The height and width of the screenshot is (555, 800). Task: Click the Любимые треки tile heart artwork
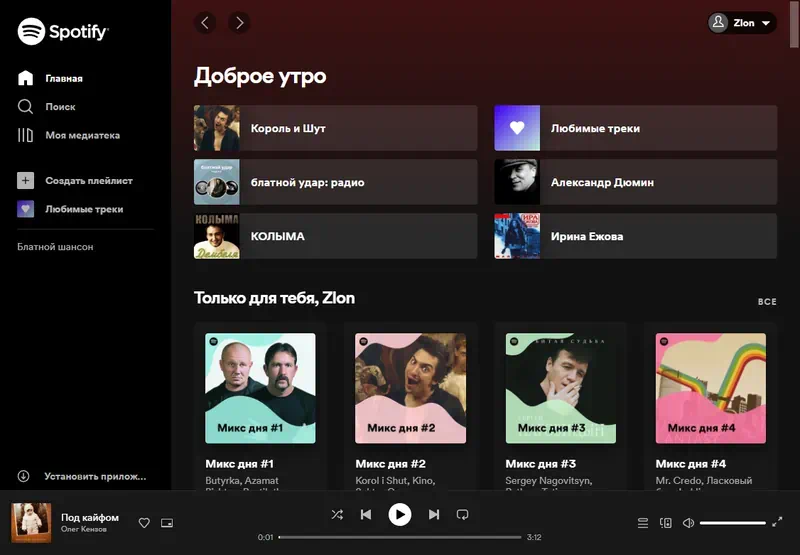(517, 128)
